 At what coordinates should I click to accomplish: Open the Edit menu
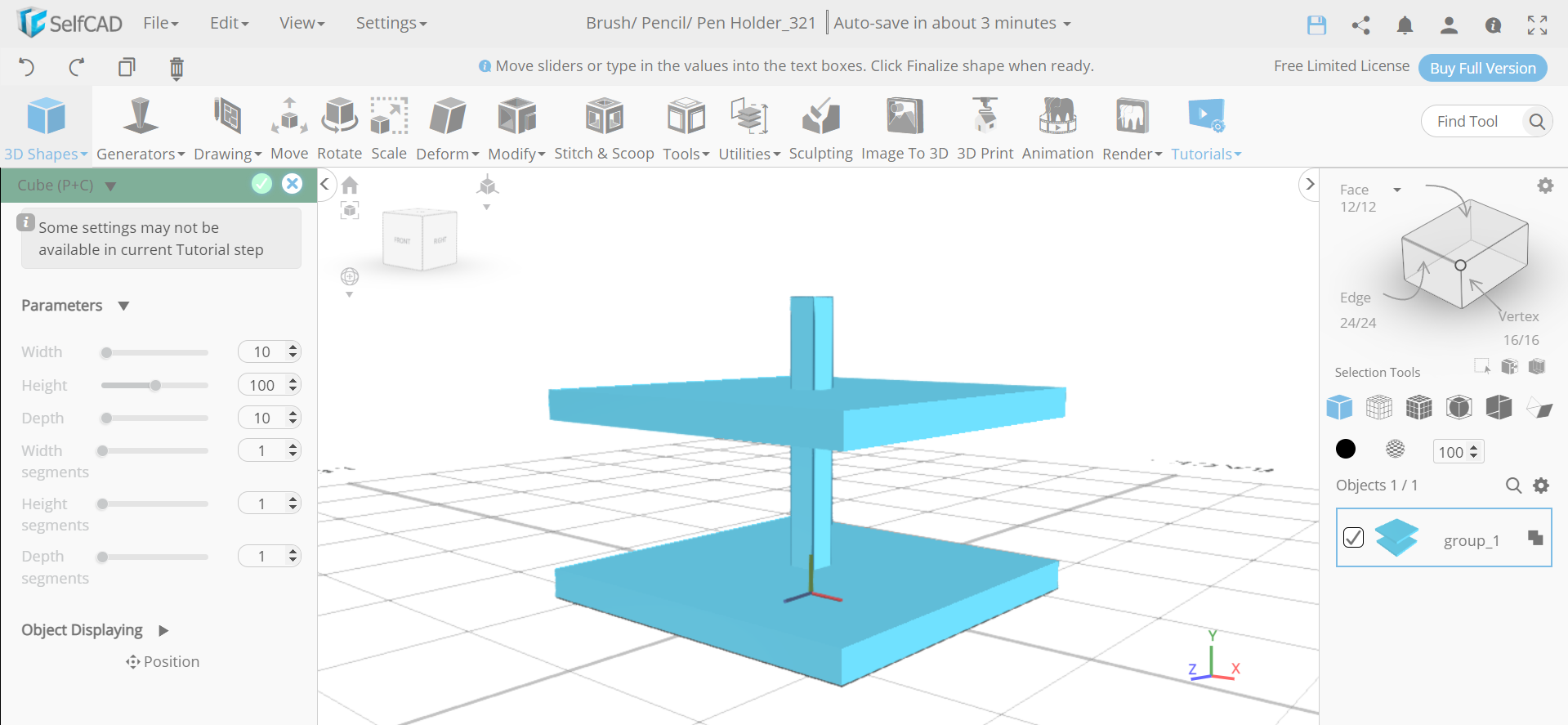coord(230,23)
